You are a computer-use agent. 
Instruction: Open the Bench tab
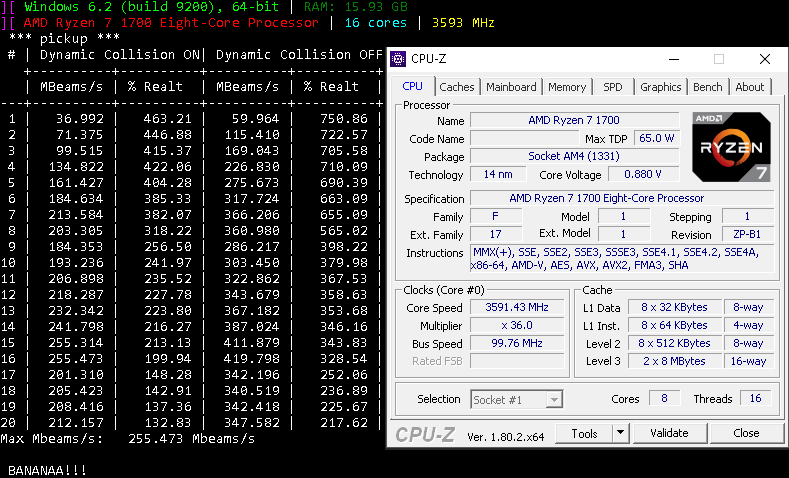pos(707,87)
